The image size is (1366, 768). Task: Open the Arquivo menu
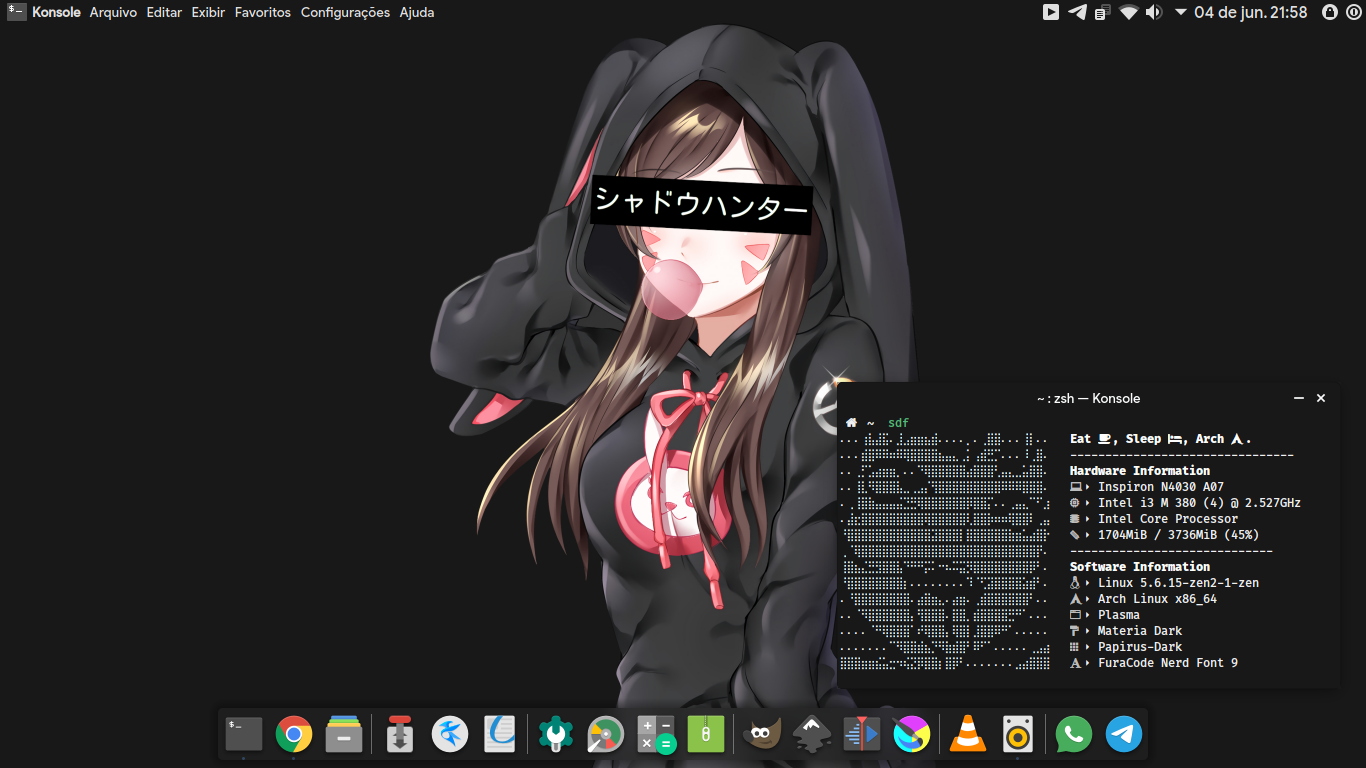[x=113, y=13]
